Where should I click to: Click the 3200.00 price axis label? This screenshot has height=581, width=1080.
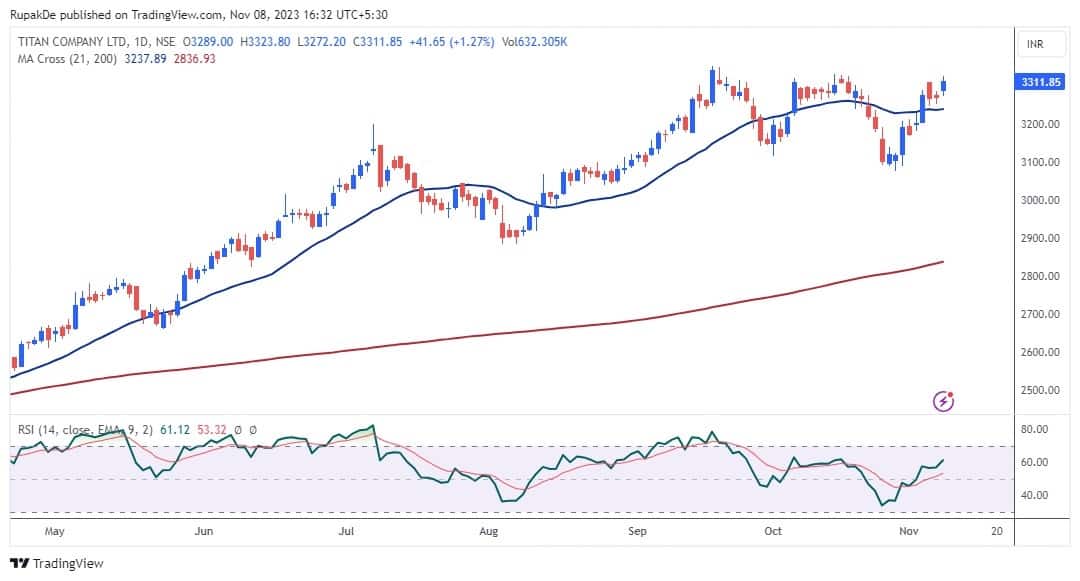[x=1040, y=125]
